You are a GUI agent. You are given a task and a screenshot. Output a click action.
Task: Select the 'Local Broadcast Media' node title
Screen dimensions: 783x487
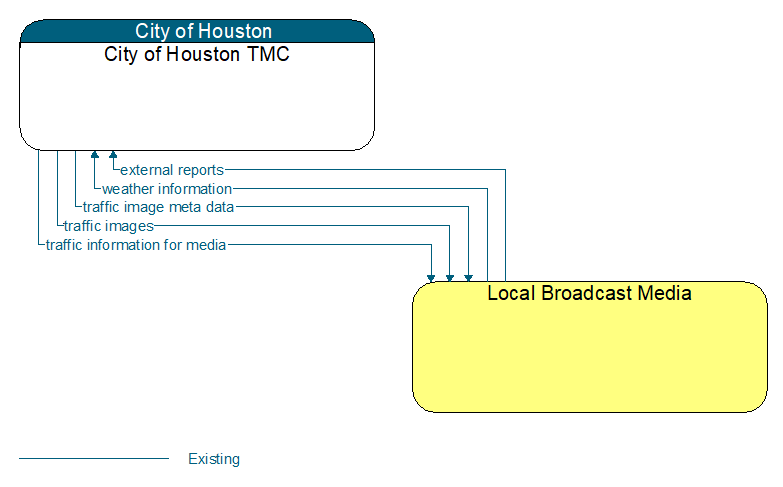(589, 293)
